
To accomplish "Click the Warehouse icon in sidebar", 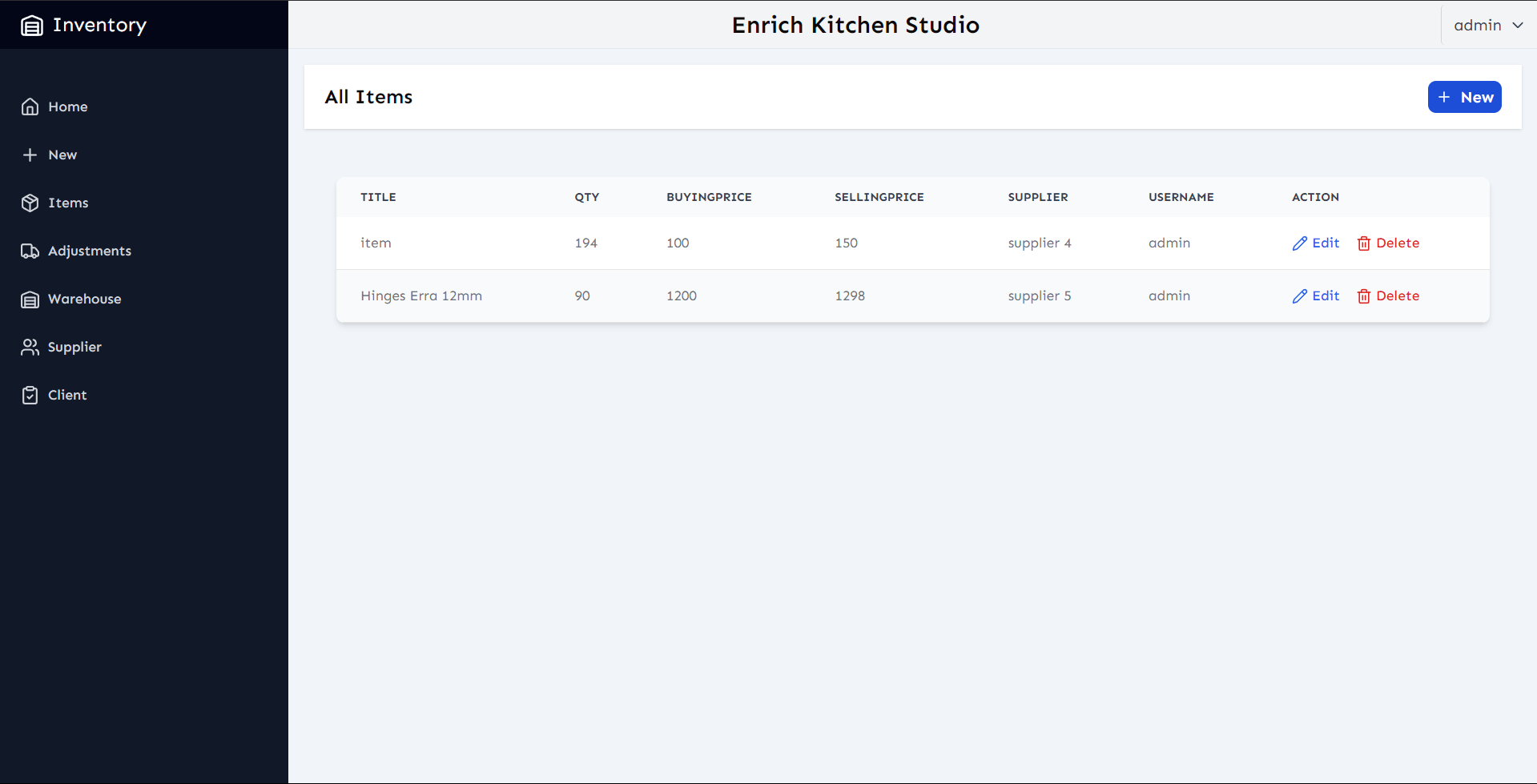I will [30, 300].
